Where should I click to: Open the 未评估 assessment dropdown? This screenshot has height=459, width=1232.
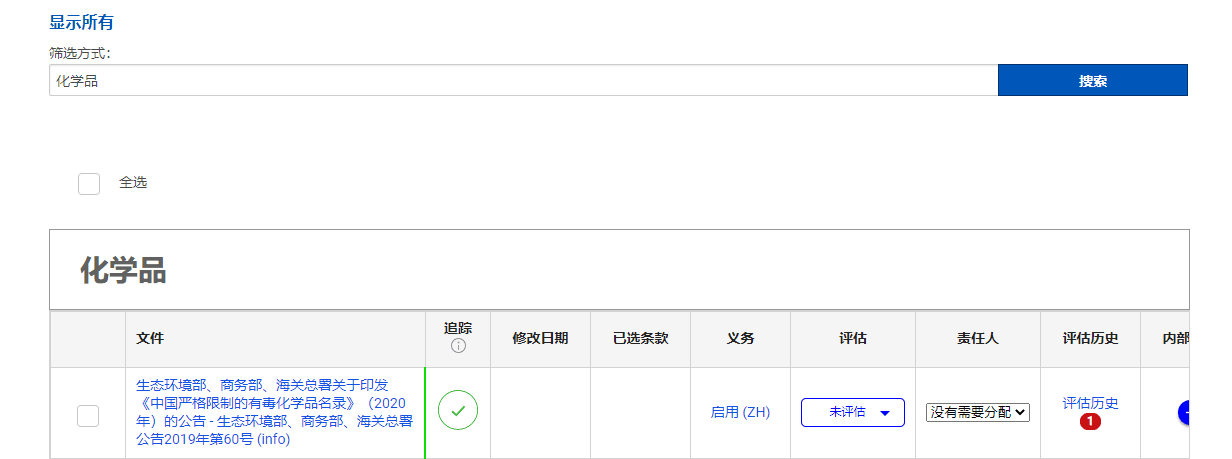tap(852, 412)
